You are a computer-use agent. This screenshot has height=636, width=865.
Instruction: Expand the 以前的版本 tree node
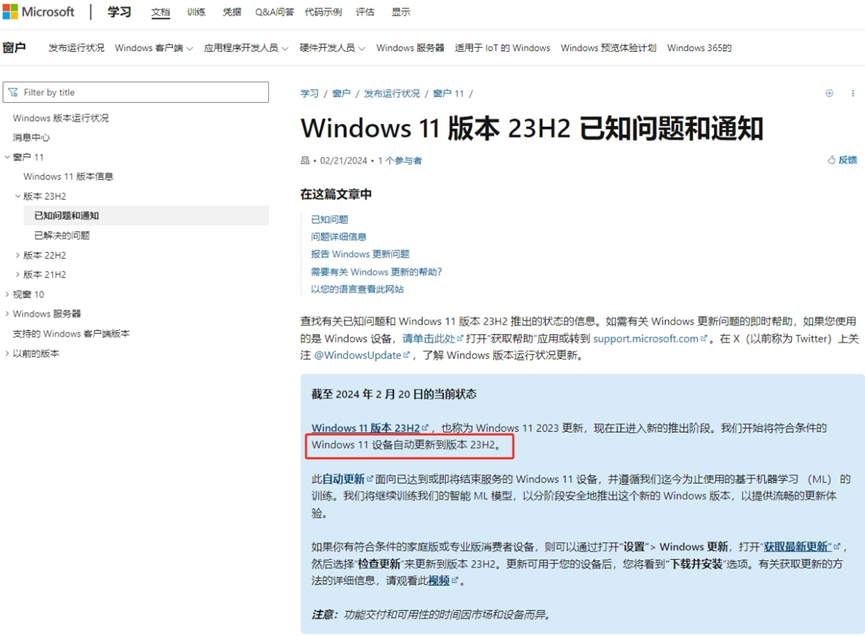(7, 354)
